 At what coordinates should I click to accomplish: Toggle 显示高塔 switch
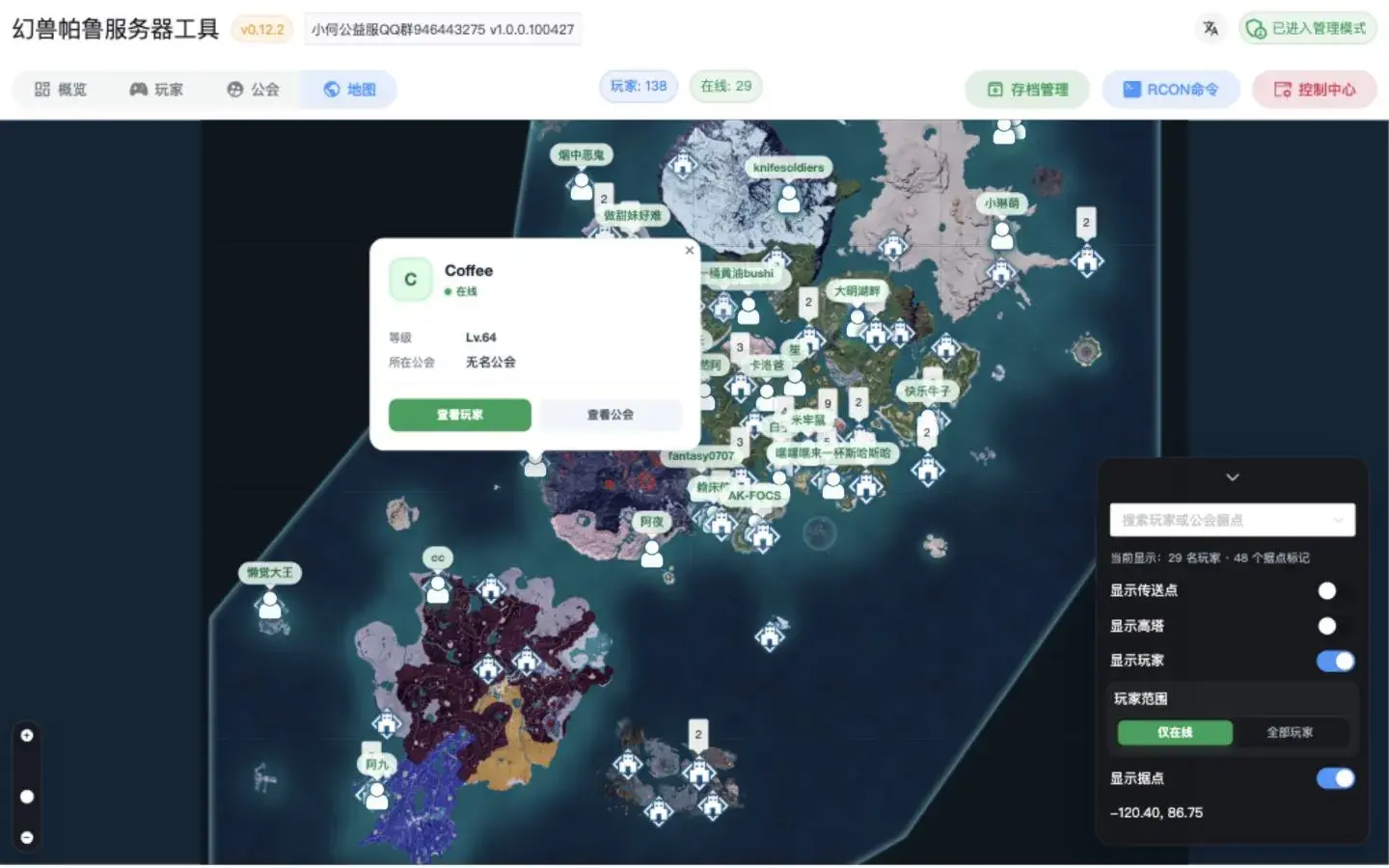tap(1335, 626)
